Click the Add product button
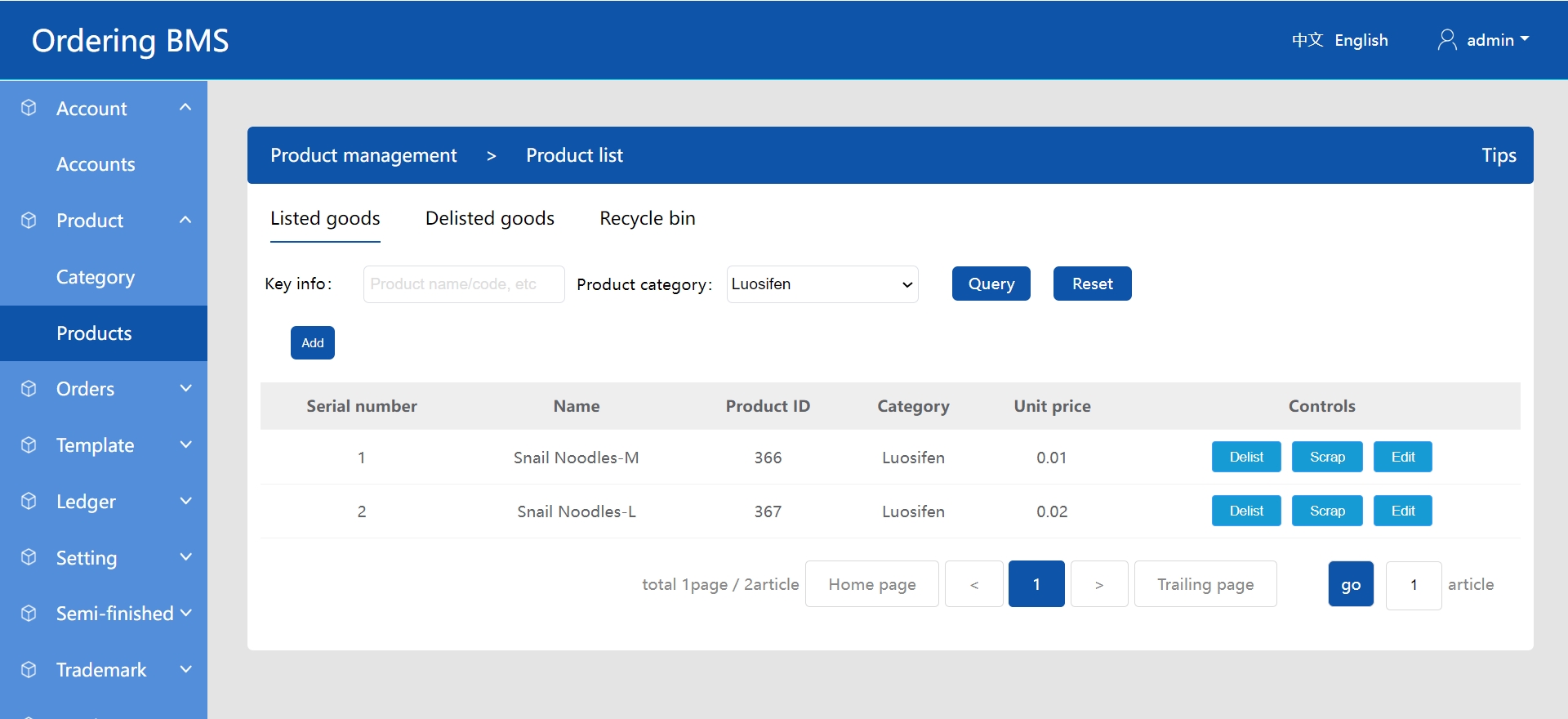Image resolution: width=1568 pixels, height=719 pixels. pyautogui.click(x=313, y=342)
